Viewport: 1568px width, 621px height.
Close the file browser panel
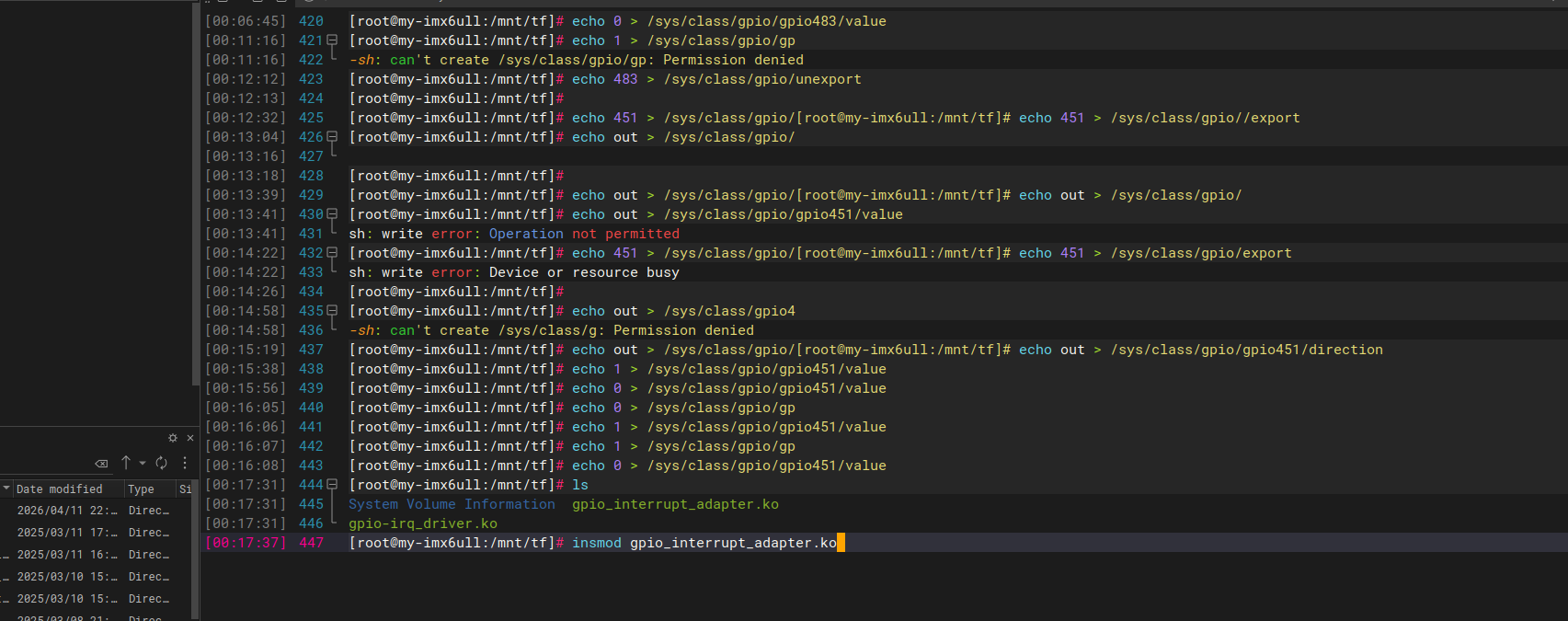[190, 438]
